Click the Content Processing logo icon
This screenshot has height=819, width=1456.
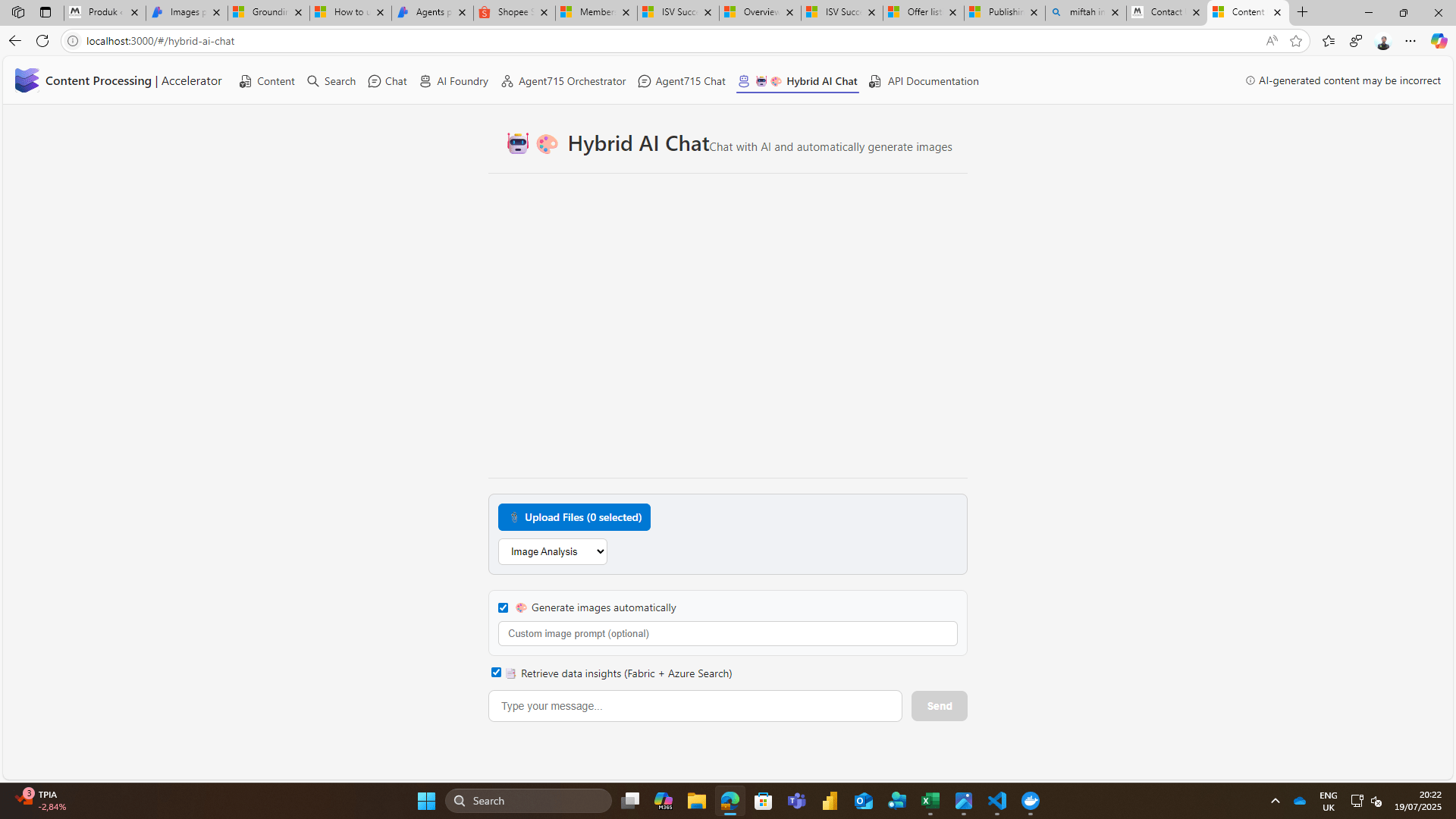click(27, 80)
